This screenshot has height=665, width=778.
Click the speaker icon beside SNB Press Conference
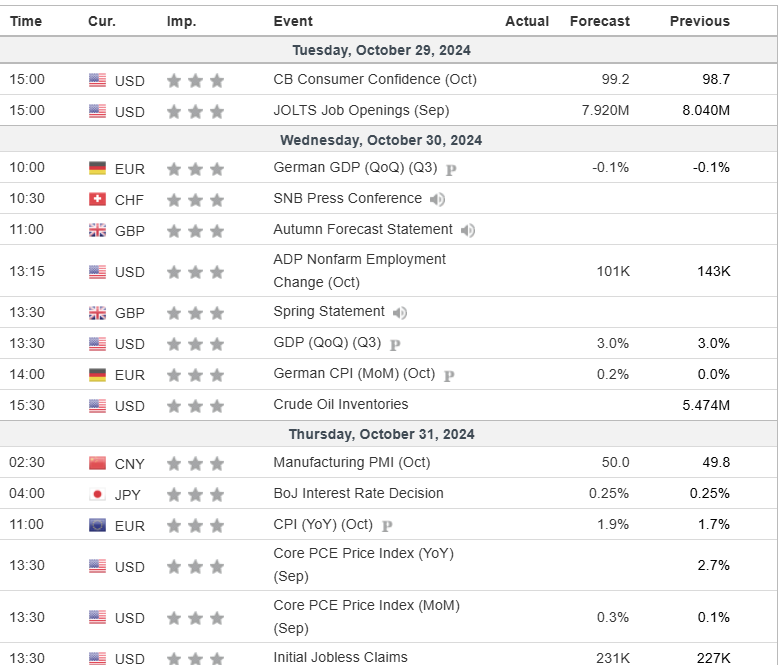437,199
